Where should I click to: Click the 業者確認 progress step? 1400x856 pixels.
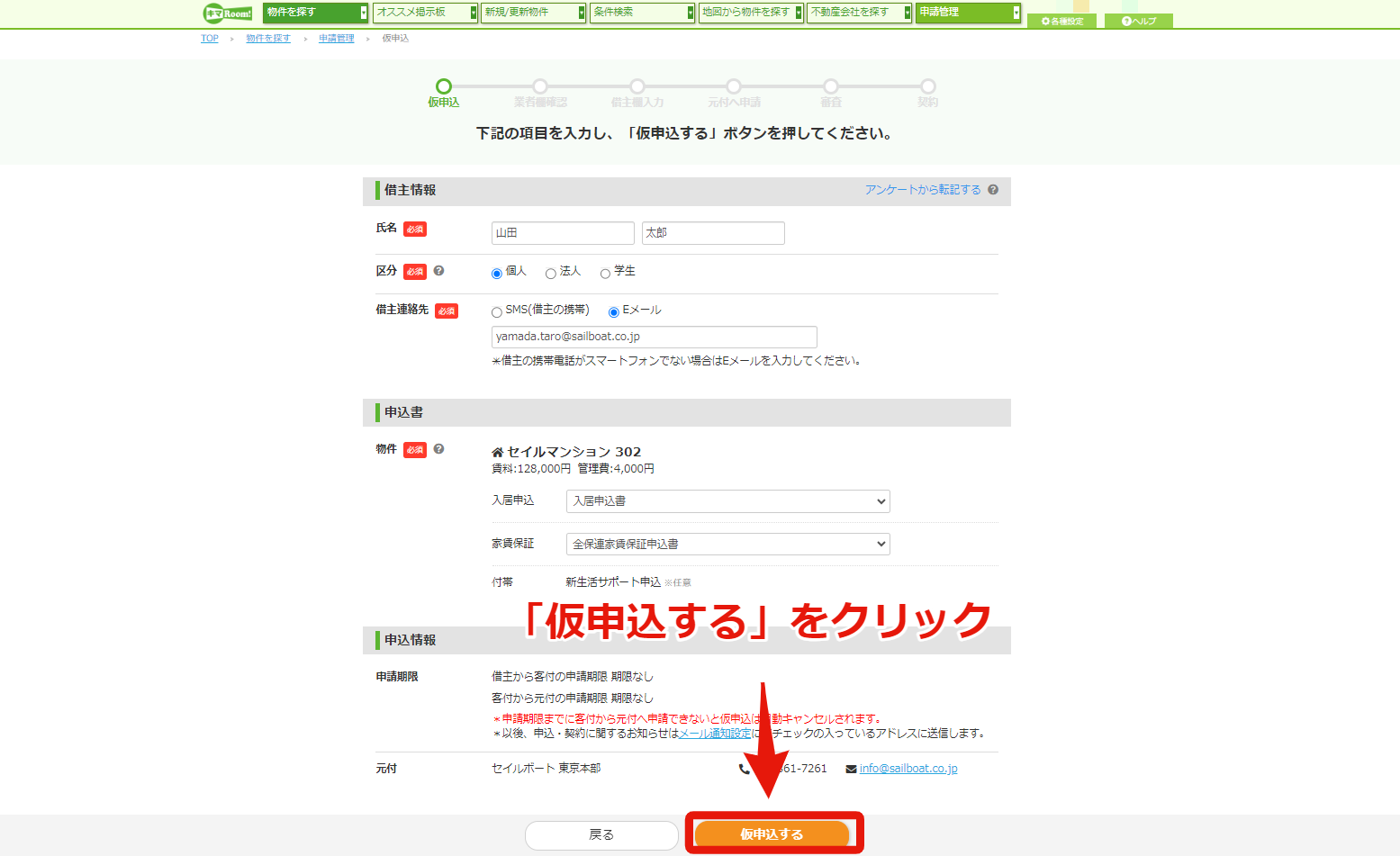click(540, 93)
